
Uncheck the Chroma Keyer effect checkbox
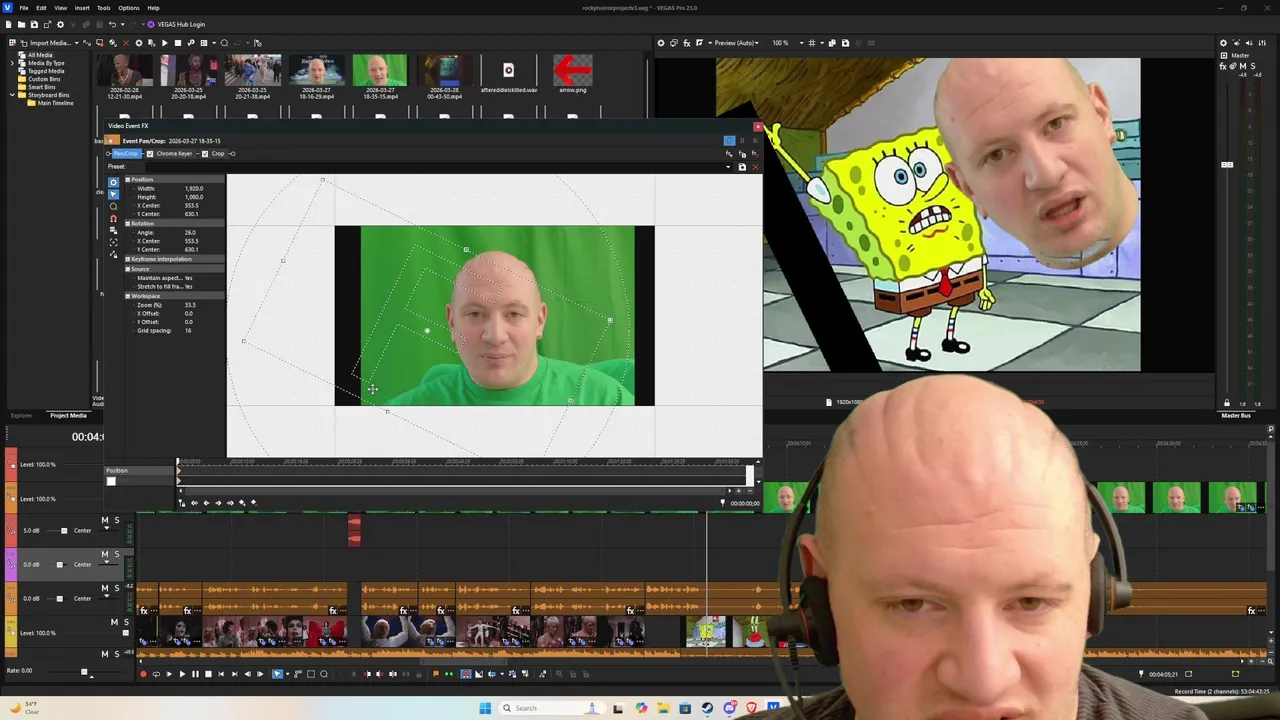coord(150,154)
